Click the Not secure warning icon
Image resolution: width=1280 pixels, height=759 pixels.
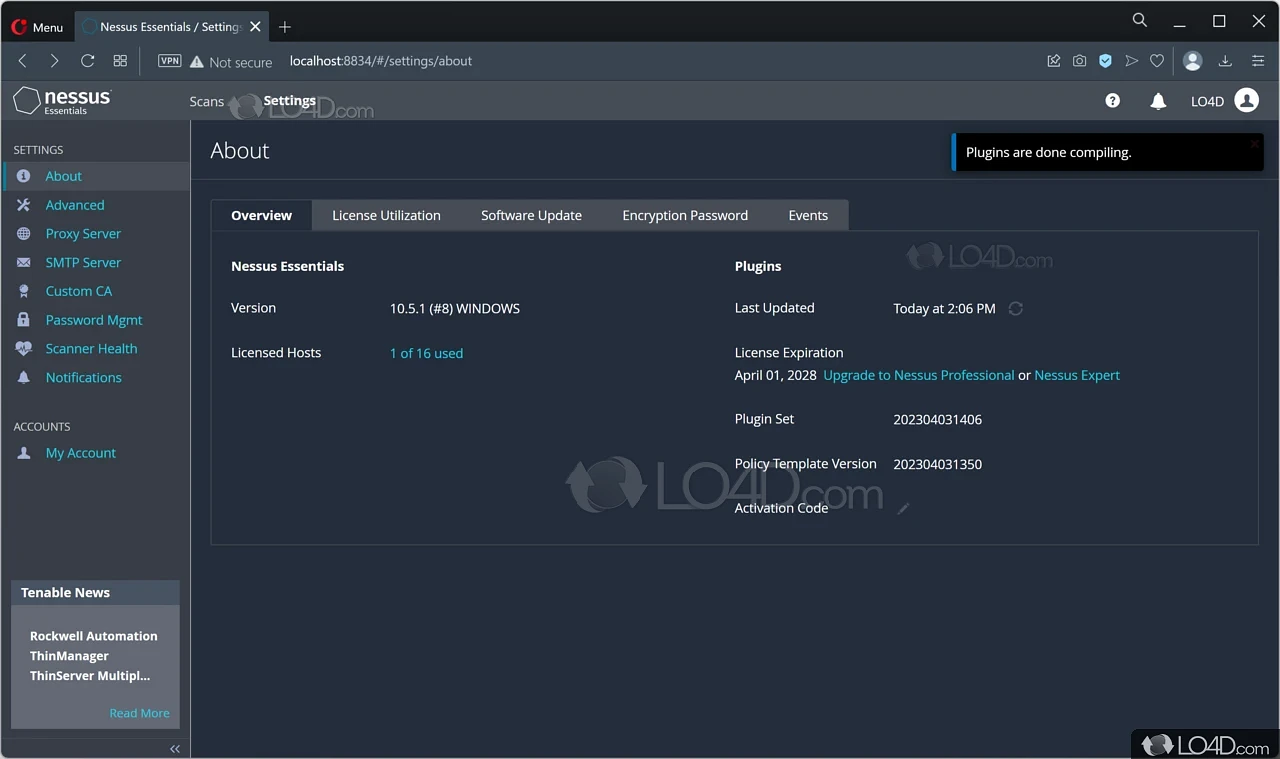pyautogui.click(x=197, y=61)
